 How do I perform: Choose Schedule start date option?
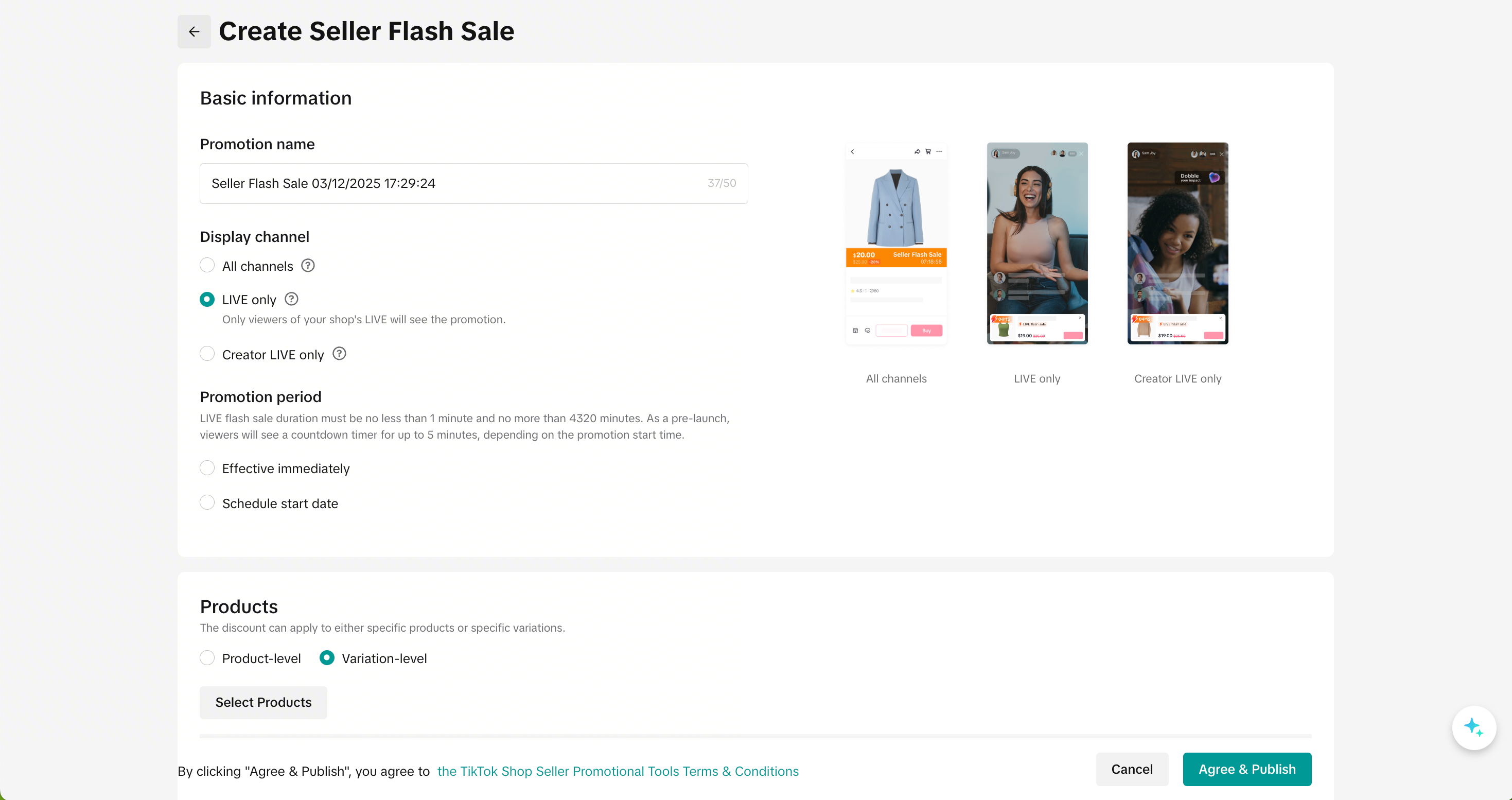click(x=207, y=502)
